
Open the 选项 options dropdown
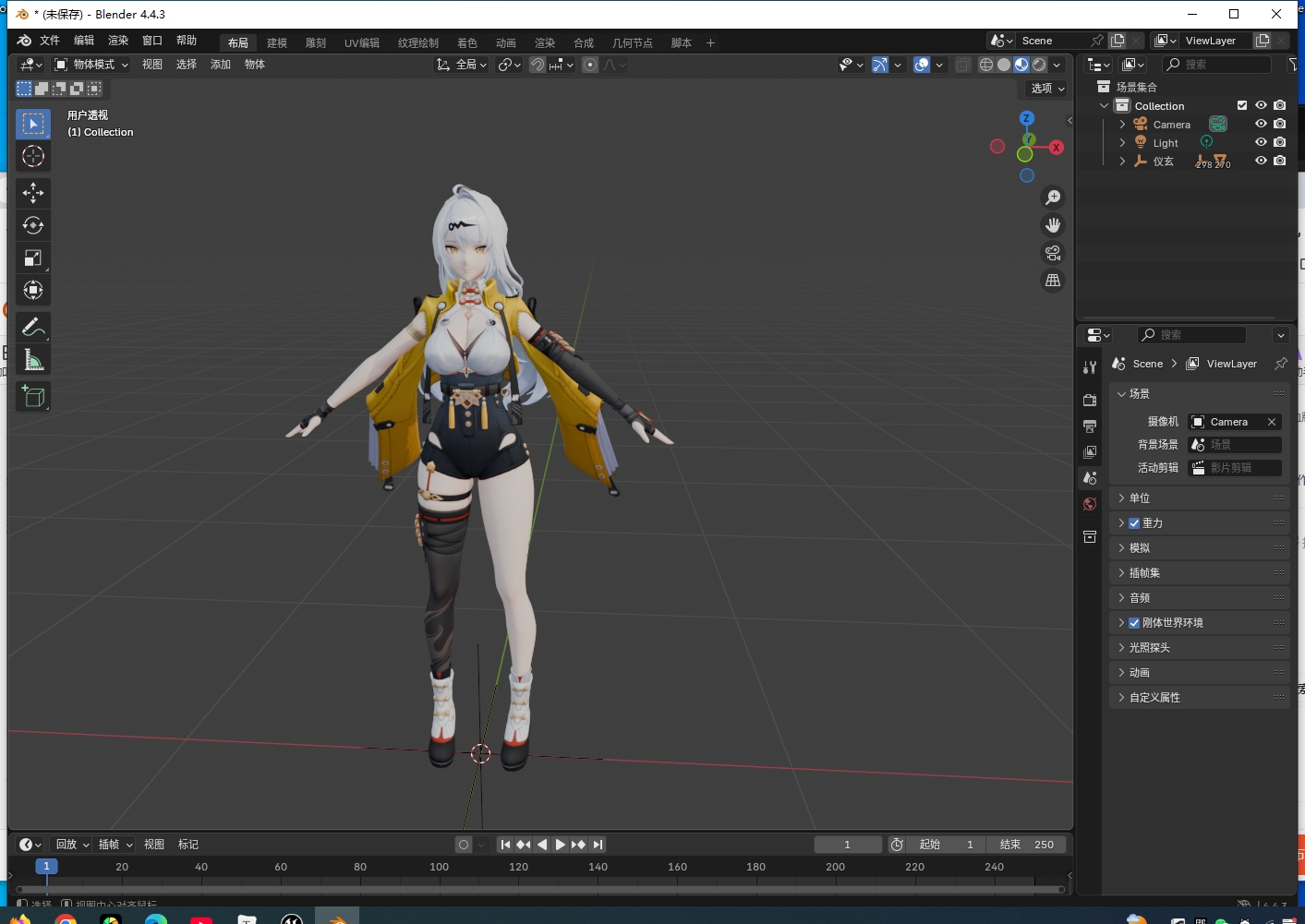(1047, 89)
